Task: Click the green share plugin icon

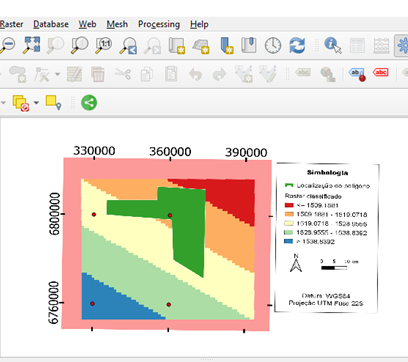Action: 89,103
